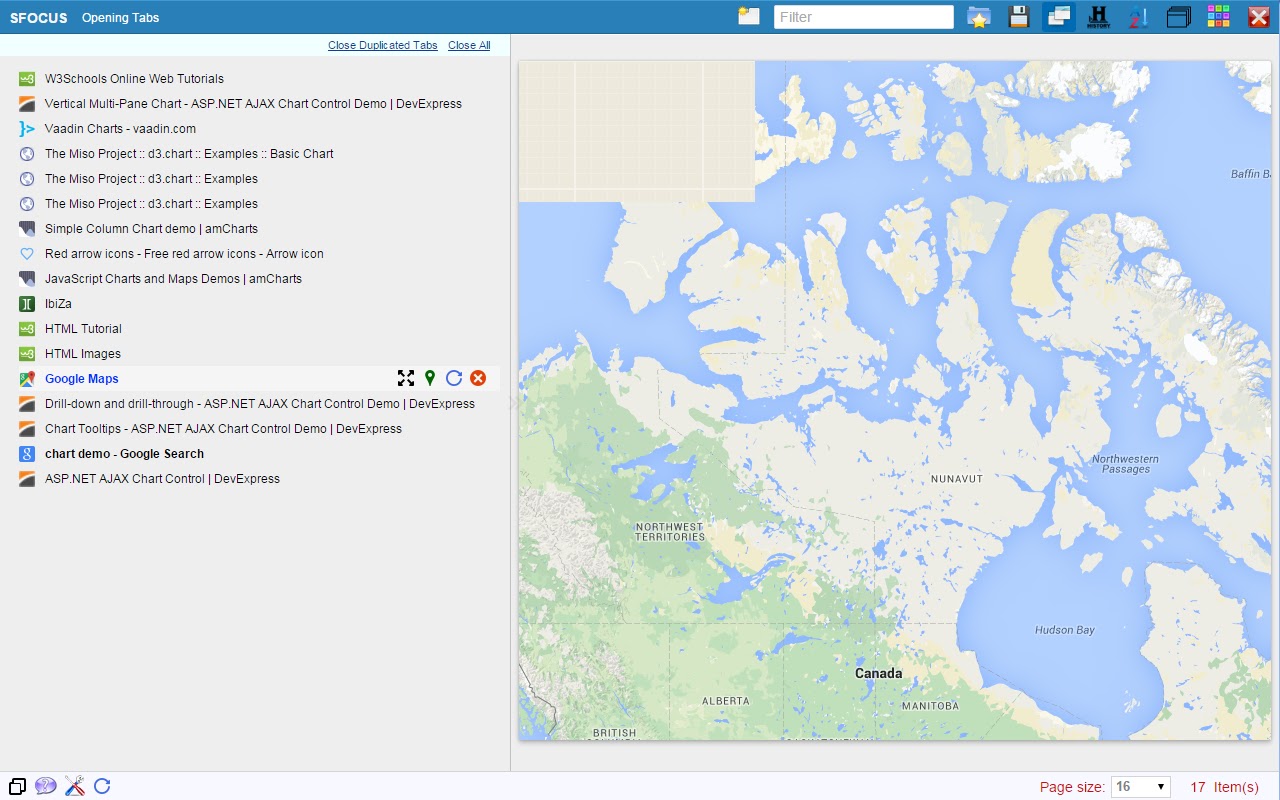Close the Google Maps tab
This screenshot has width=1280, height=800.
(x=478, y=378)
